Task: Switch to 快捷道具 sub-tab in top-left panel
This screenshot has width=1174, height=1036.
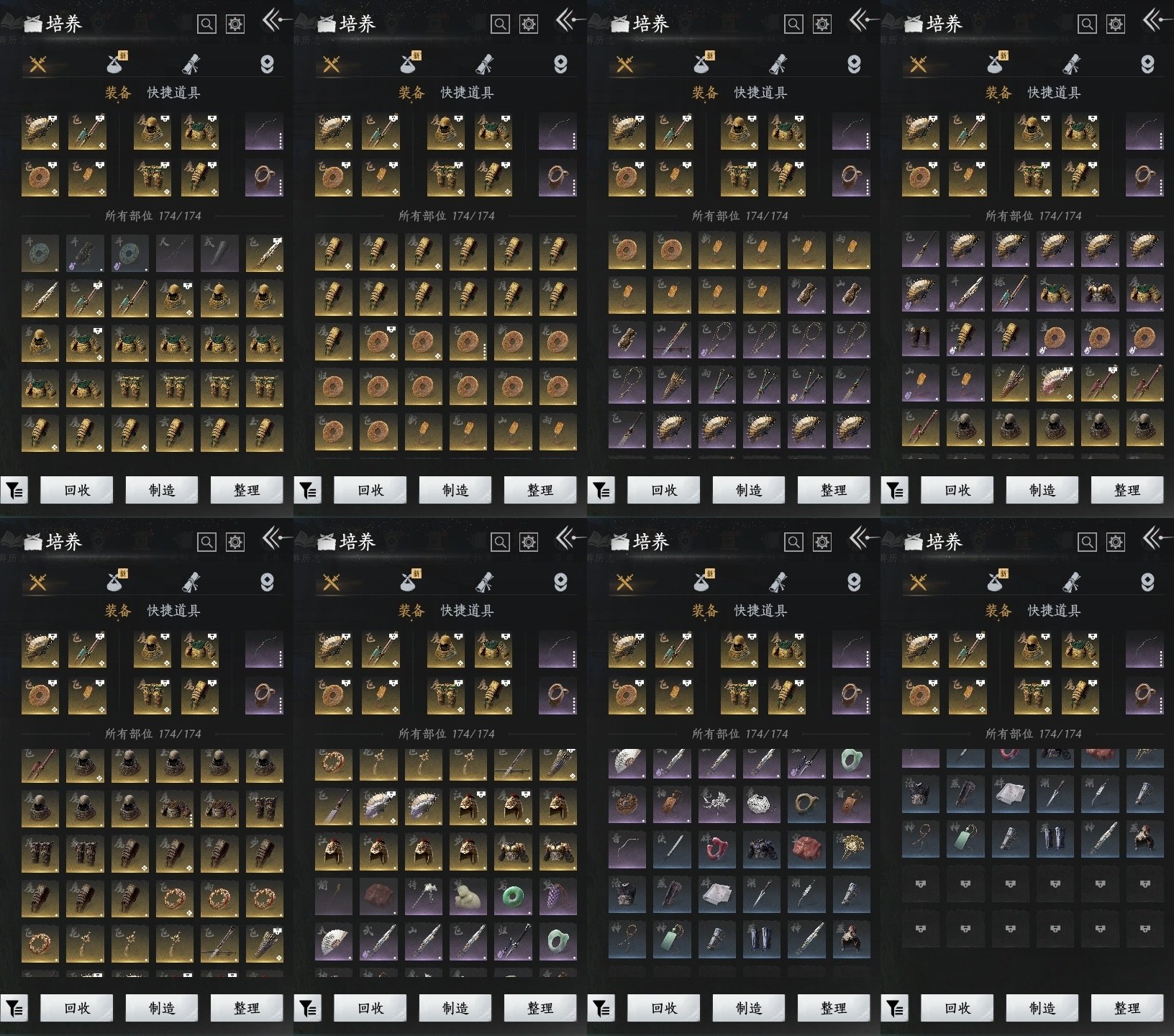Action: 173,92
